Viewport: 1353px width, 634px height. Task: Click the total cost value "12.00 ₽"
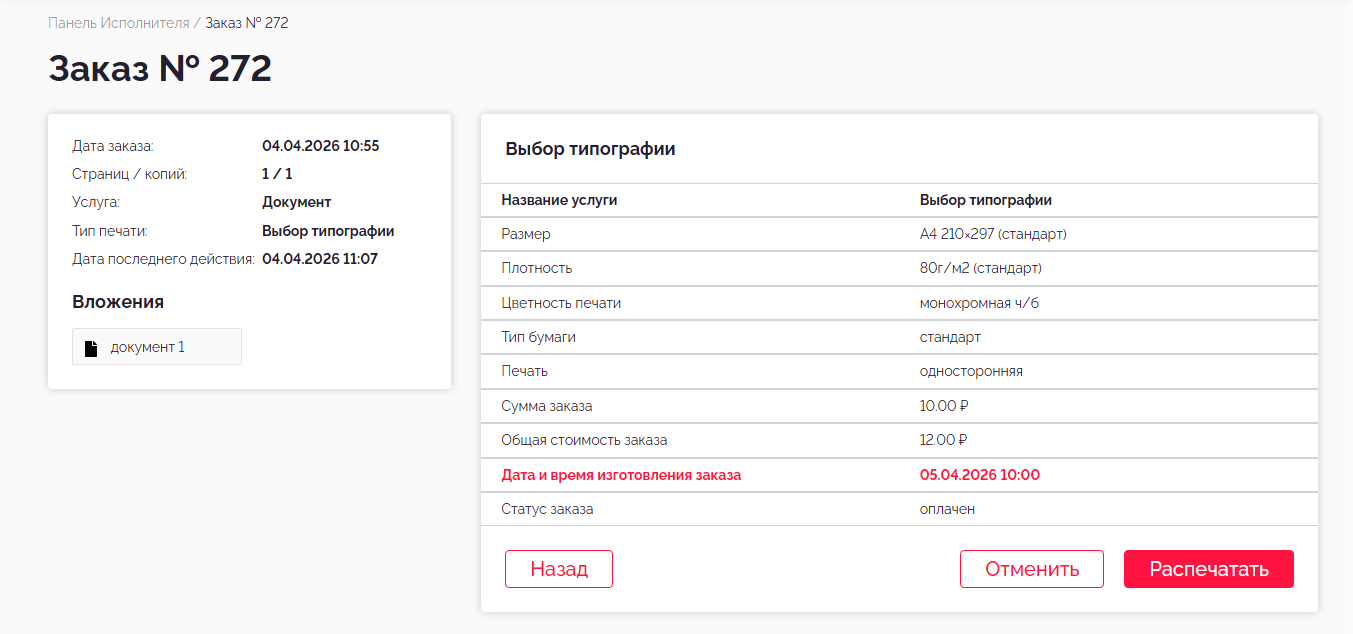(943, 440)
